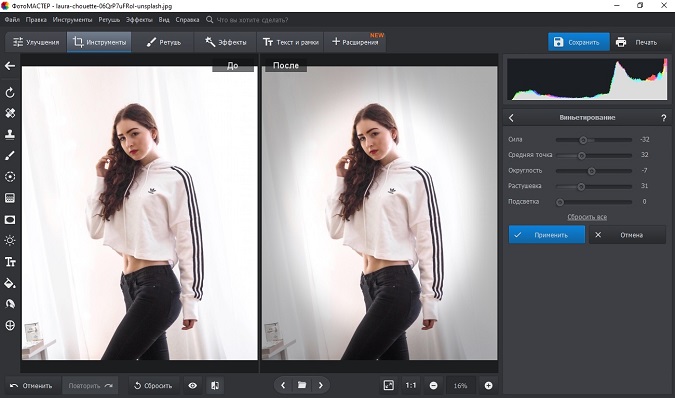Viewport: 675px width, 398px height.
Task: Go to next photo arrow
Action: [321, 385]
